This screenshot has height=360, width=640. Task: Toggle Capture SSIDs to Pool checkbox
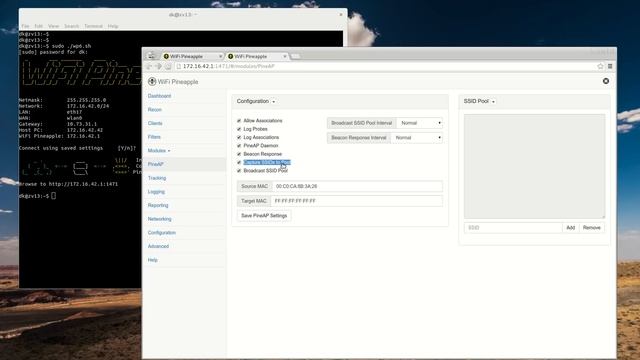[239, 162]
